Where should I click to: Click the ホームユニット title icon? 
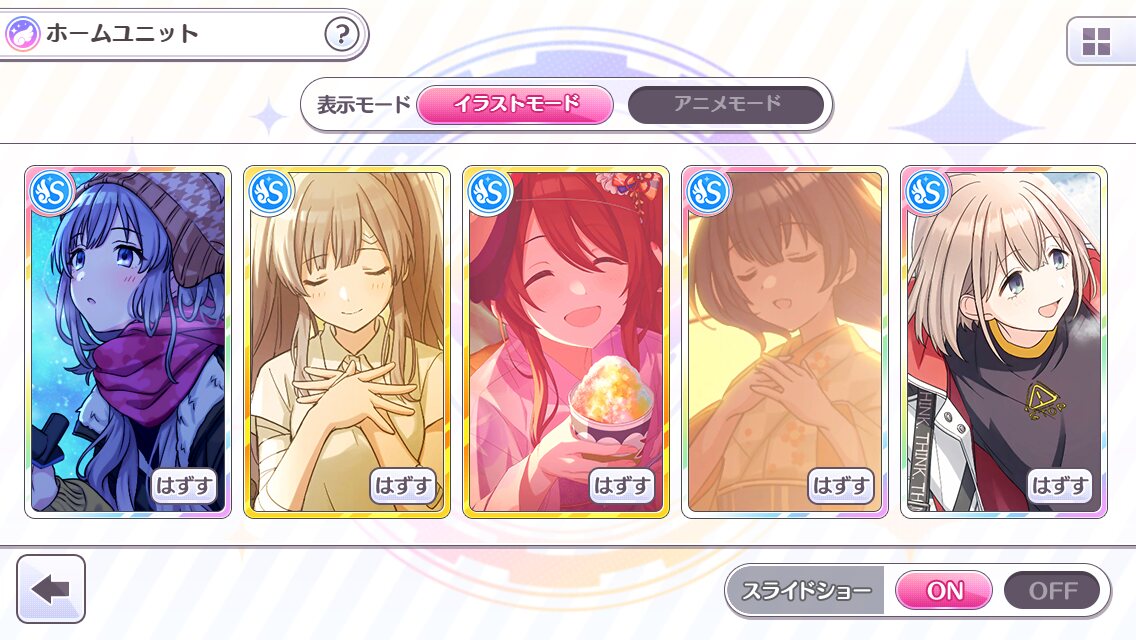pyautogui.click(x=22, y=34)
